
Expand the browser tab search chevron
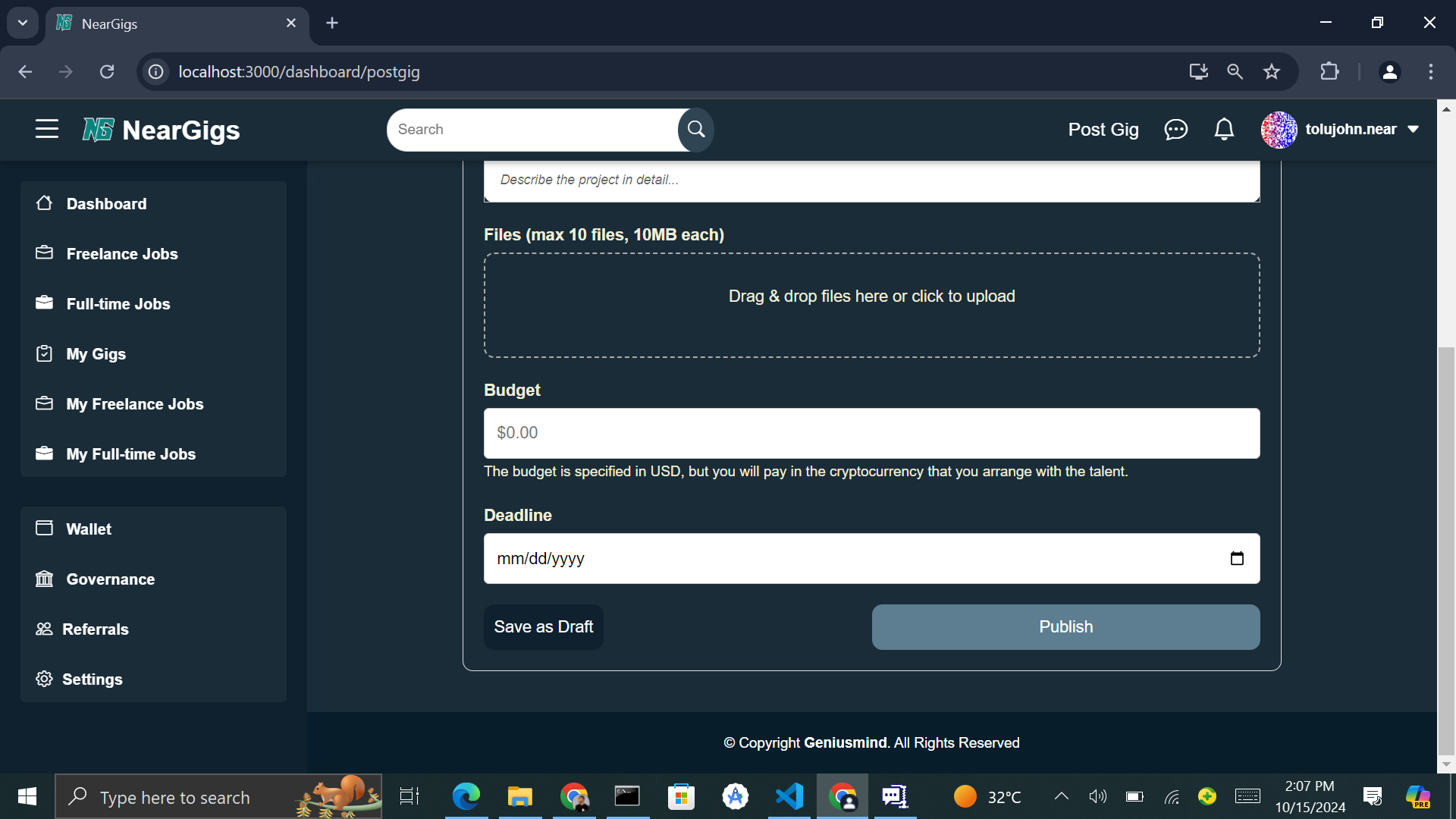click(23, 23)
